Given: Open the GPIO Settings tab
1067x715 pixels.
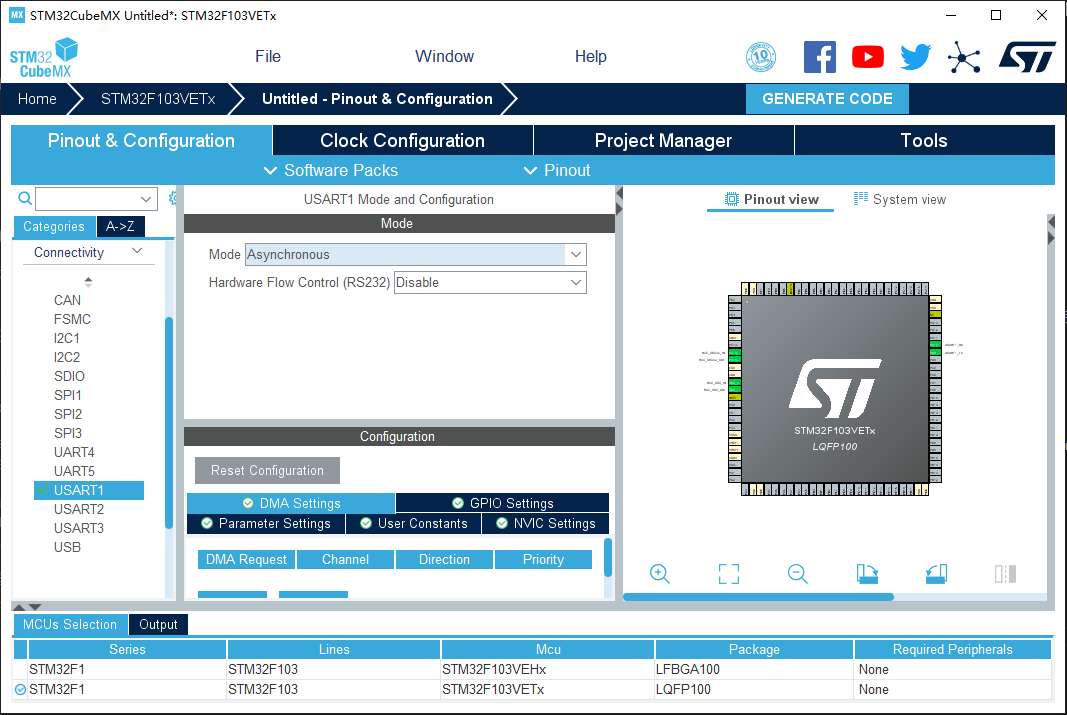Looking at the screenshot, I should [x=502, y=503].
